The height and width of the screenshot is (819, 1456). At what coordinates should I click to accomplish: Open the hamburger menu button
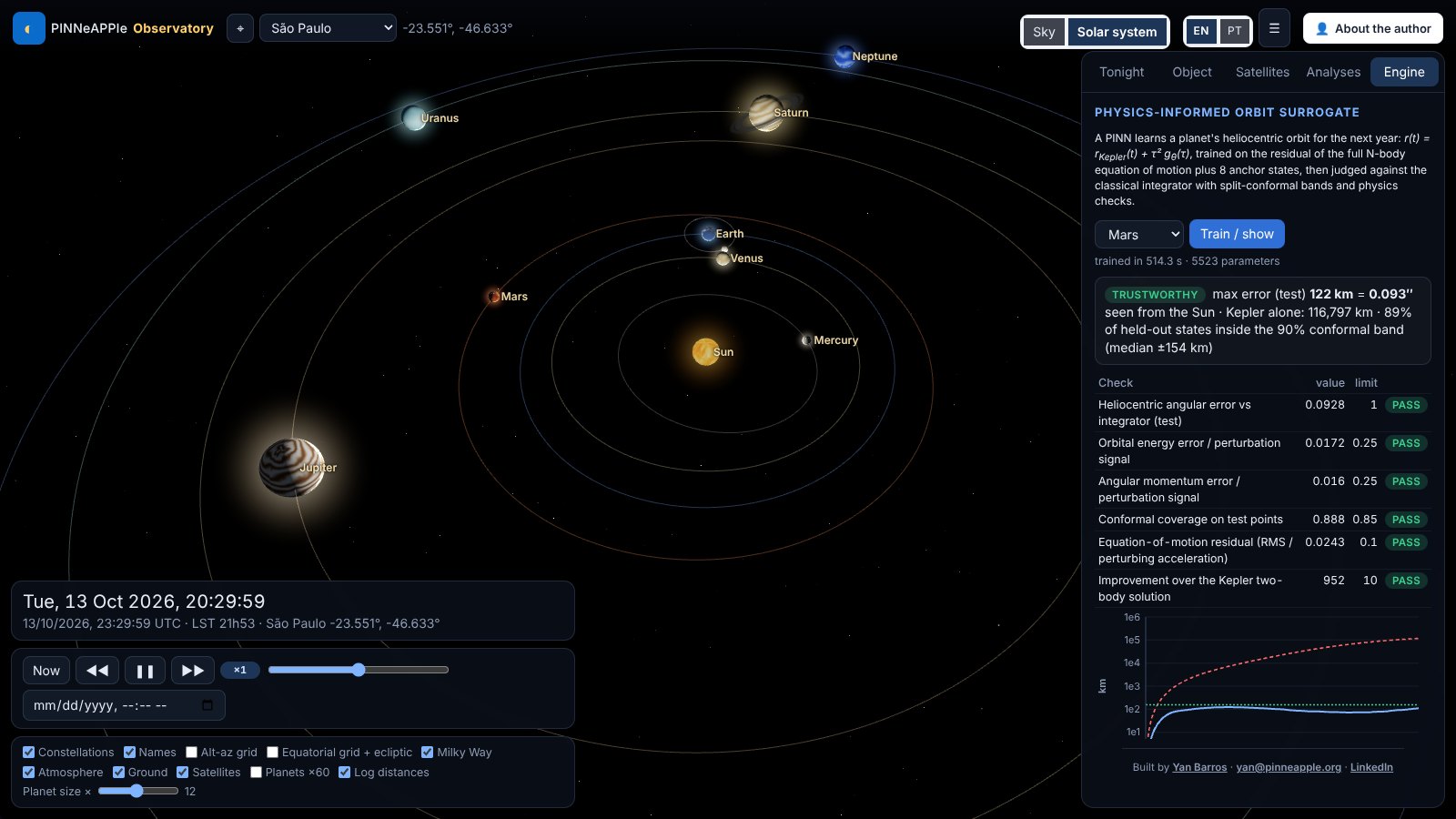click(1274, 28)
